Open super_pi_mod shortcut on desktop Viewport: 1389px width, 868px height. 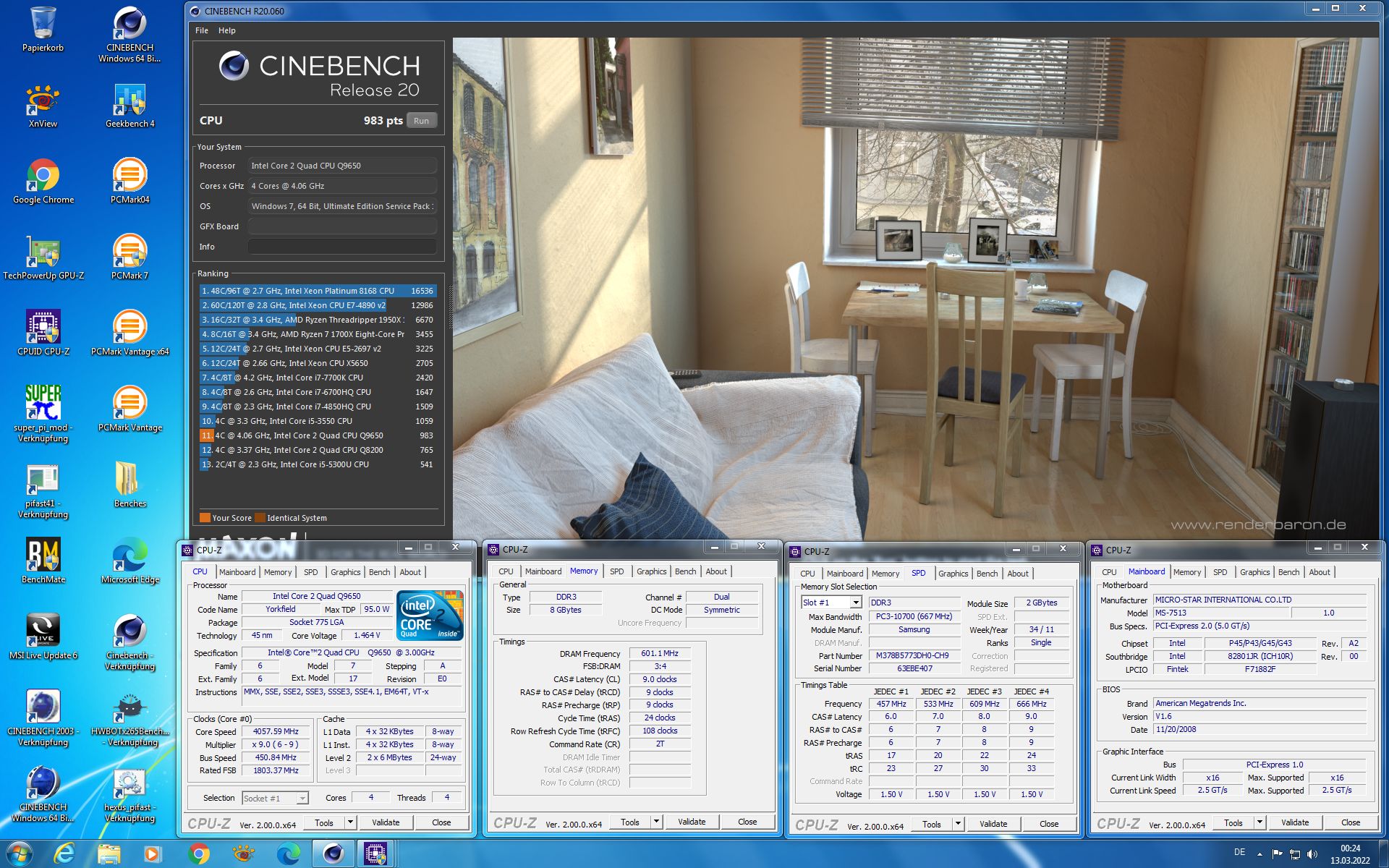pyautogui.click(x=43, y=414)
